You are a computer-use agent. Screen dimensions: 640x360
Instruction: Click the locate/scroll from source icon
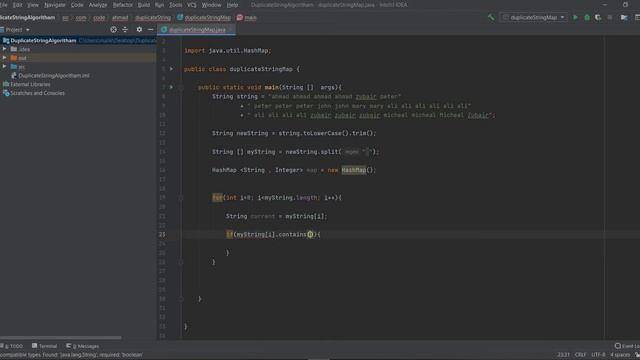click(x=113, y=30)
